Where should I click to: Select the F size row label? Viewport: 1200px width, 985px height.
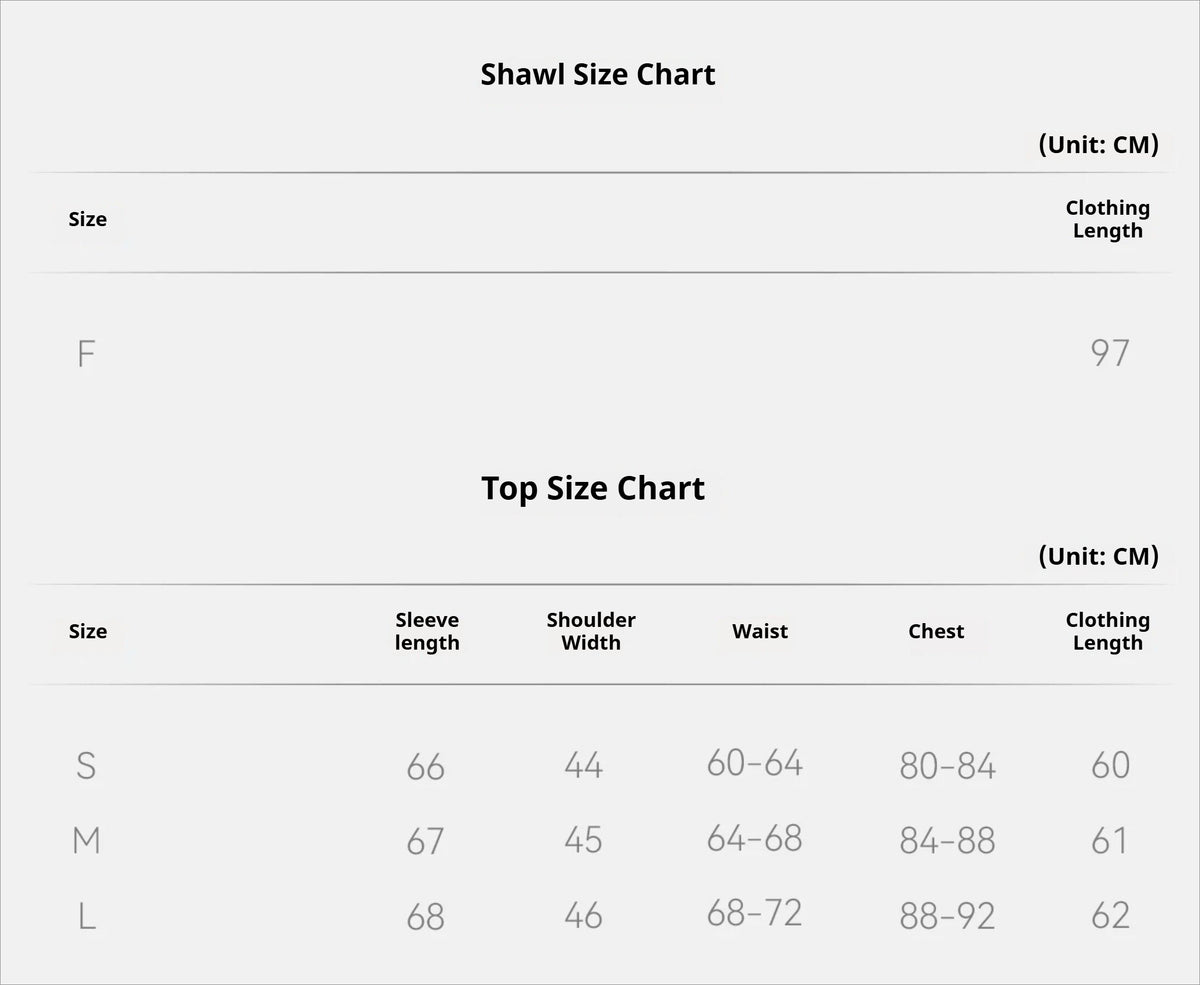click(x=86, y=354)
